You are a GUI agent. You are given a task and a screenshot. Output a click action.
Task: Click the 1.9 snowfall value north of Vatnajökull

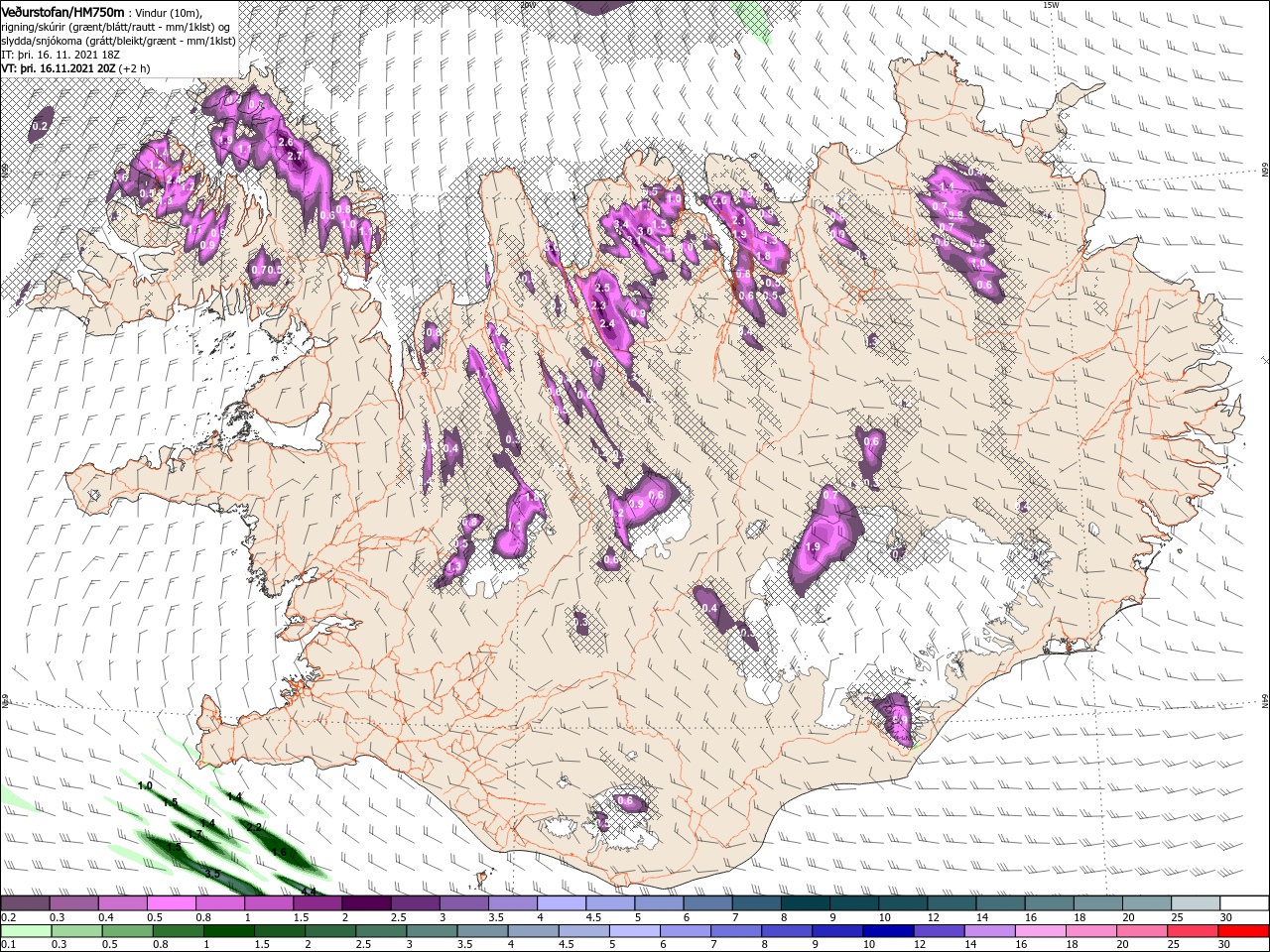pyautogui.click(x=814, y=547)
